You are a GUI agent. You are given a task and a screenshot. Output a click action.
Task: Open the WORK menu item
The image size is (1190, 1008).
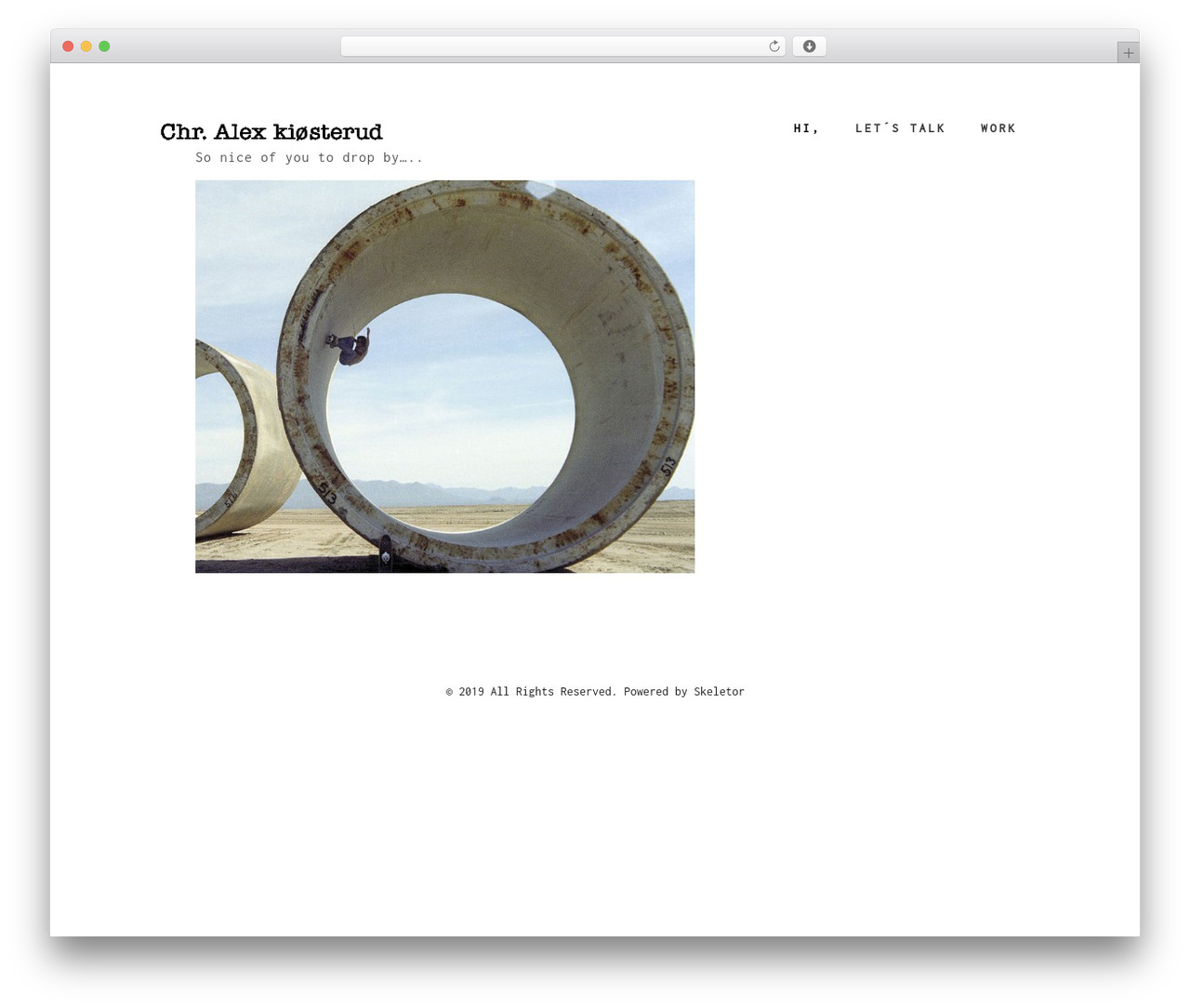click(x=998, y=128)
